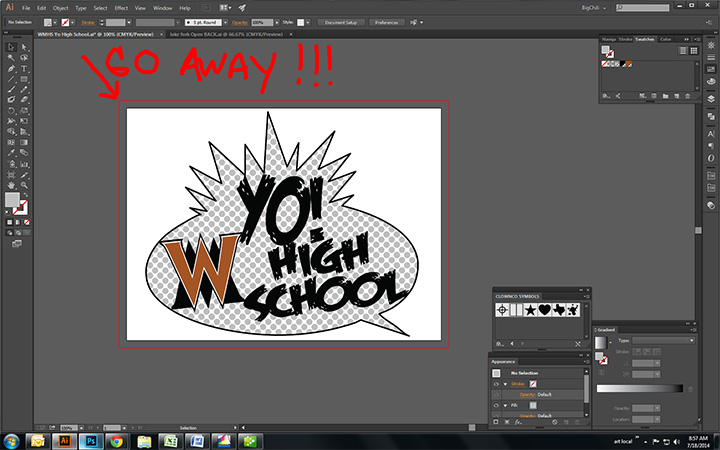Choose the Hand tool

[11, 186]
